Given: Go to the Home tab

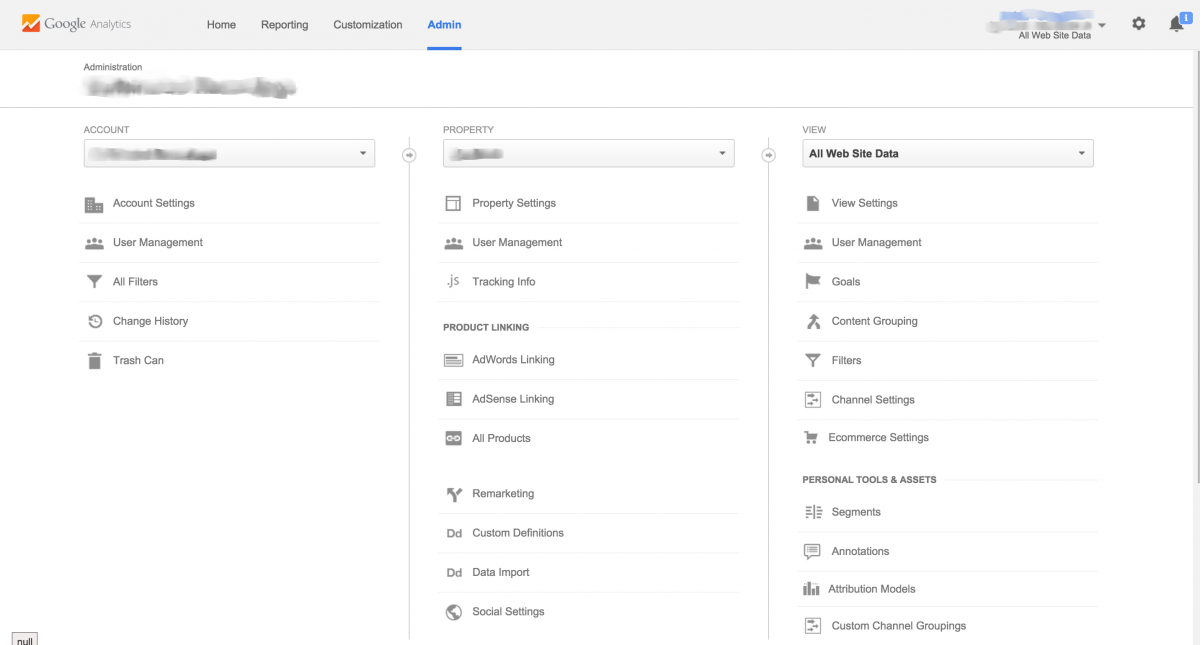Looking at the screenshot, I should pos(221,25).
